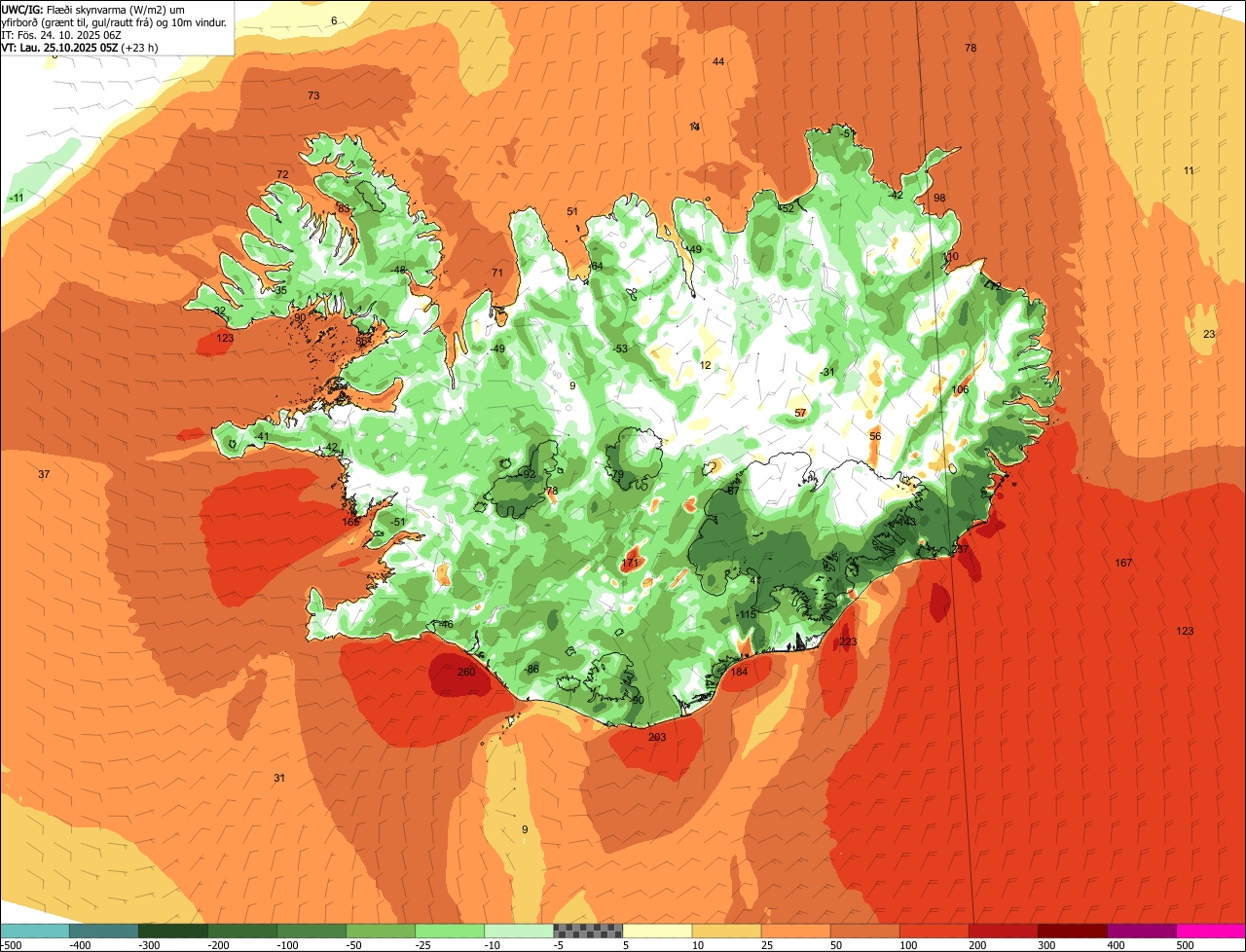This screenshot has height=952, width=1246.
Task: Click the map value 23 over the far eastern sea
Action: point(1209,334)
